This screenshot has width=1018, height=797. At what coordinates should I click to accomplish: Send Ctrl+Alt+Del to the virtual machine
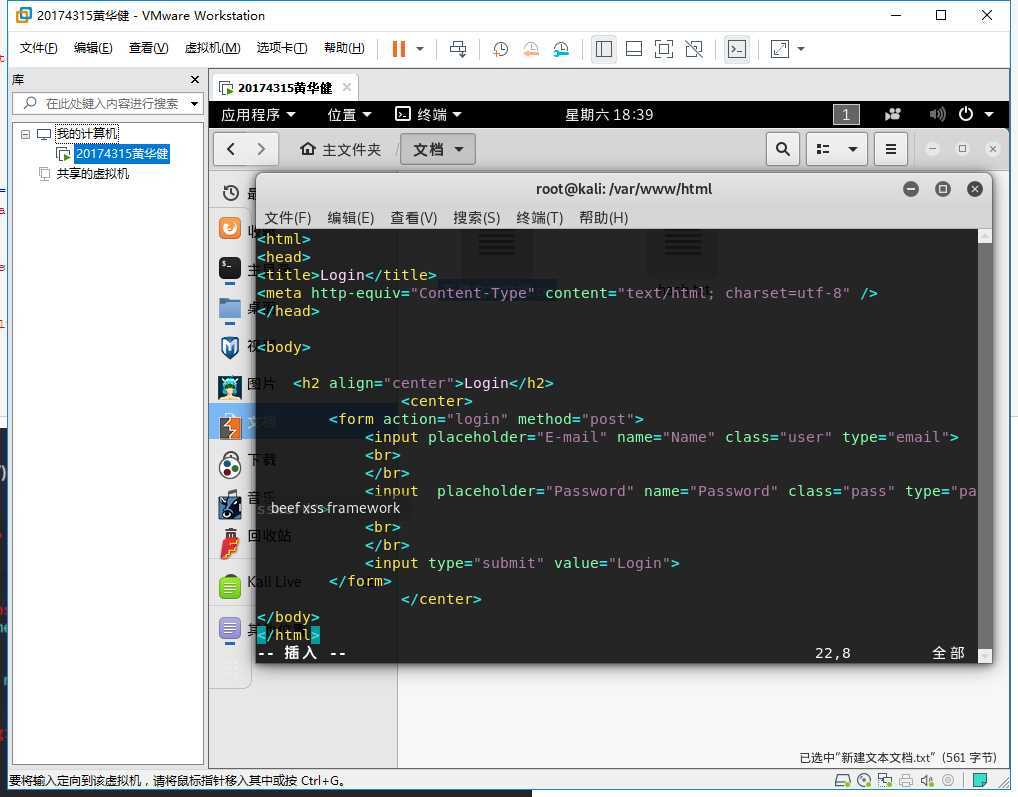pos(458,49)
